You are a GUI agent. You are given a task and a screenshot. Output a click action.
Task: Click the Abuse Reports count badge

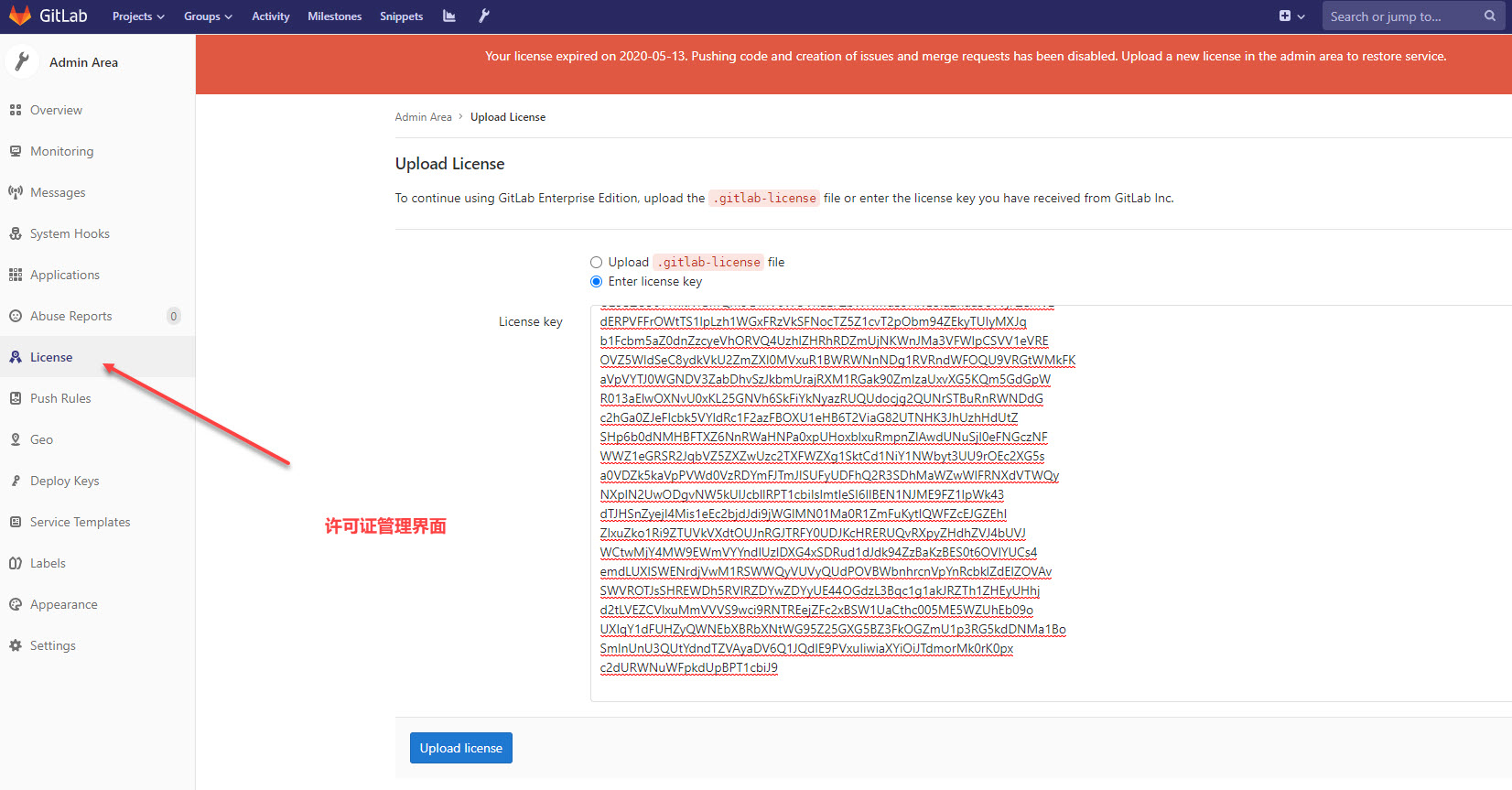[x=174, y=316]
